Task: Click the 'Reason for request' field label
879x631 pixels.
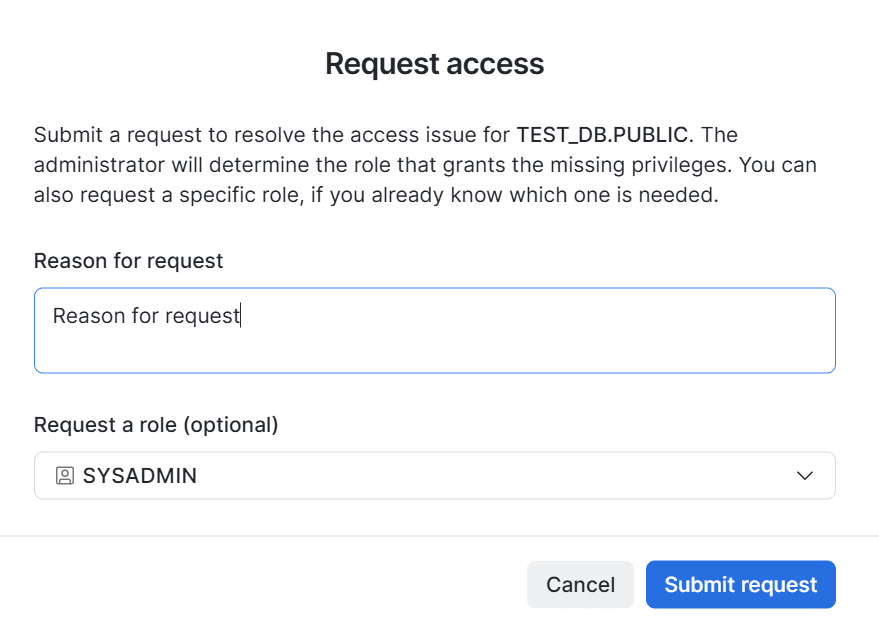Action: (x=128, y=261)
